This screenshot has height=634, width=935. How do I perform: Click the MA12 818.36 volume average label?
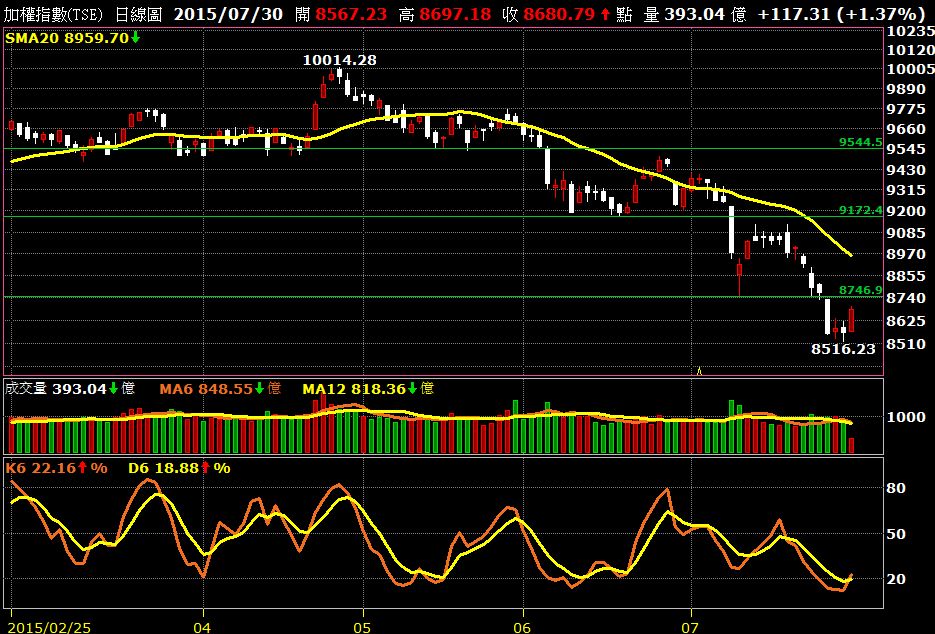[368, 389]
